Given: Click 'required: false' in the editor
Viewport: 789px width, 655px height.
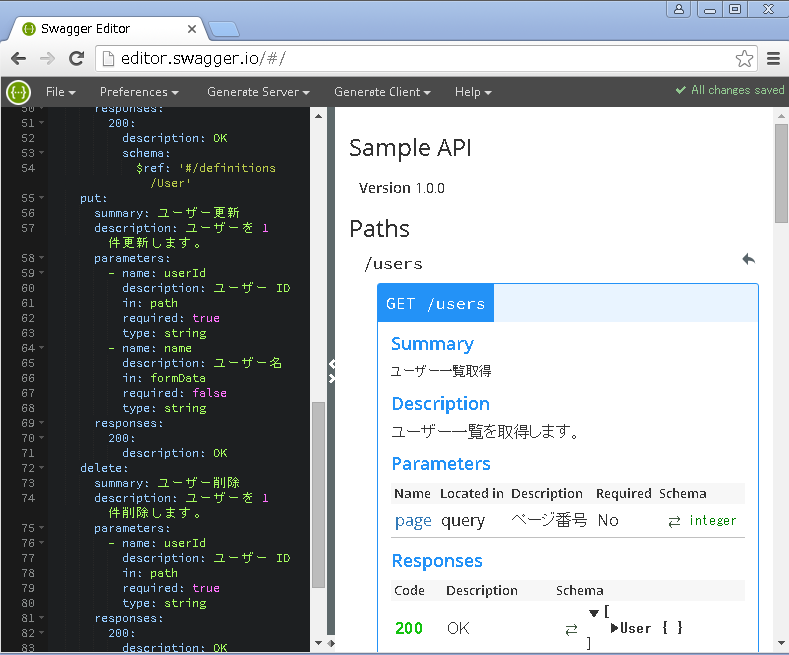Looking at the screenshot, I should pos(175,393).
